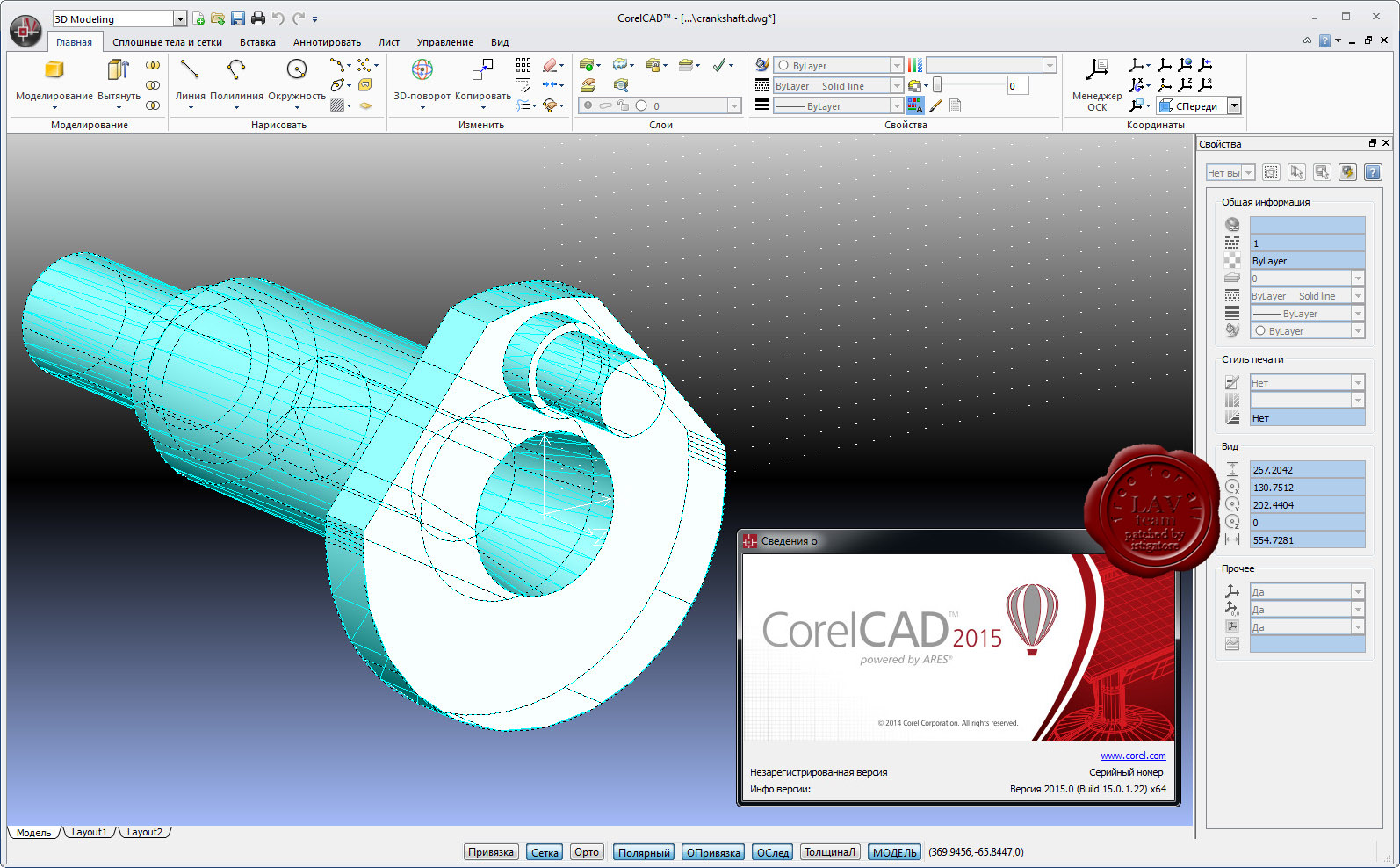
Task: Undo the last action
Action: tap(278, 18)
